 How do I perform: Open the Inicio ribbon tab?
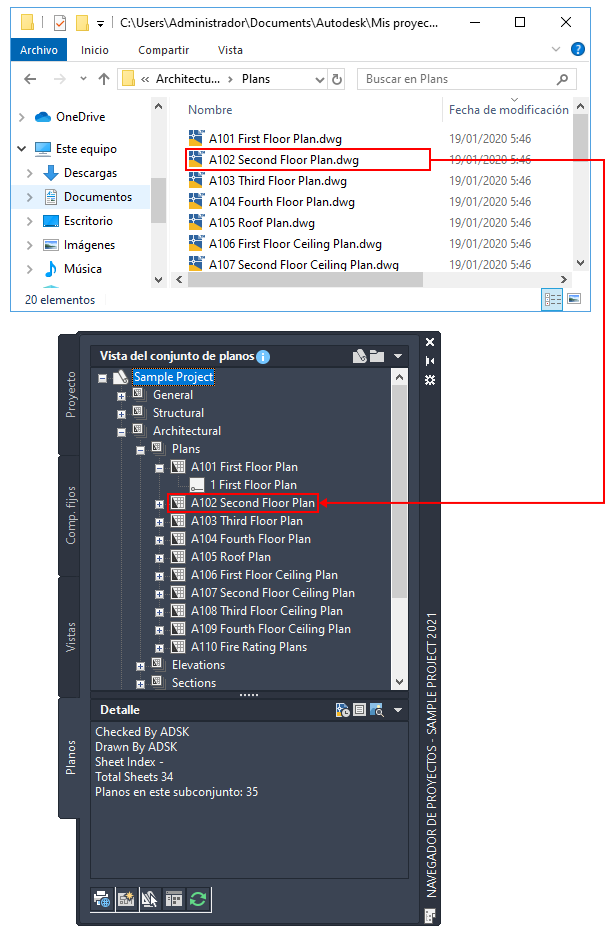(x=95, y=50)
